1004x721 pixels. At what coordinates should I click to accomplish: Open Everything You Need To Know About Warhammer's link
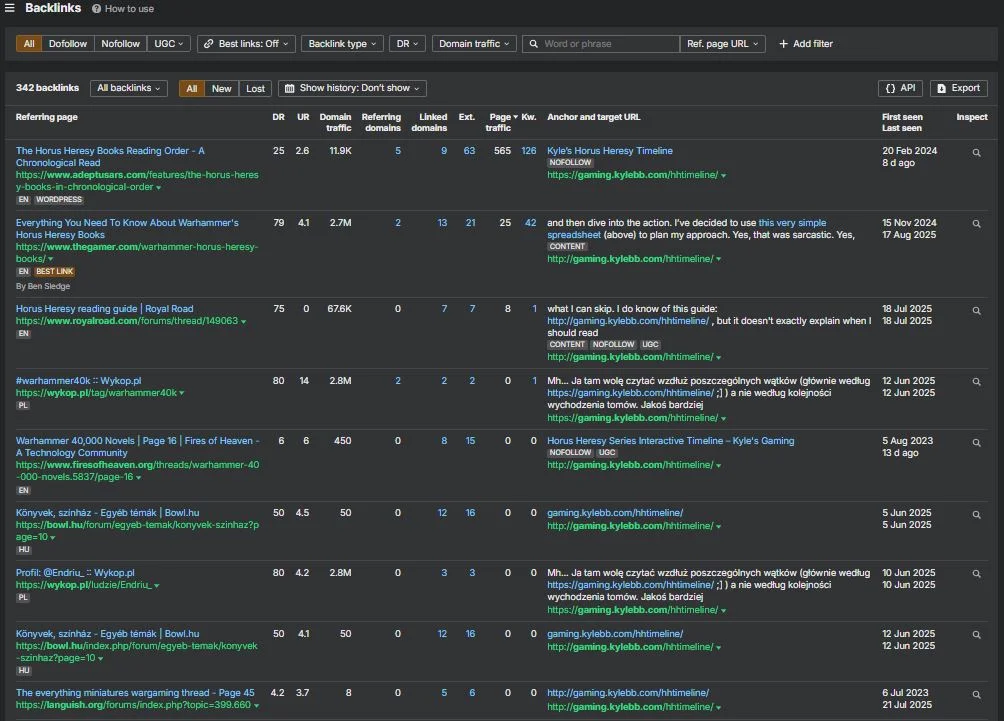[127, 229]
